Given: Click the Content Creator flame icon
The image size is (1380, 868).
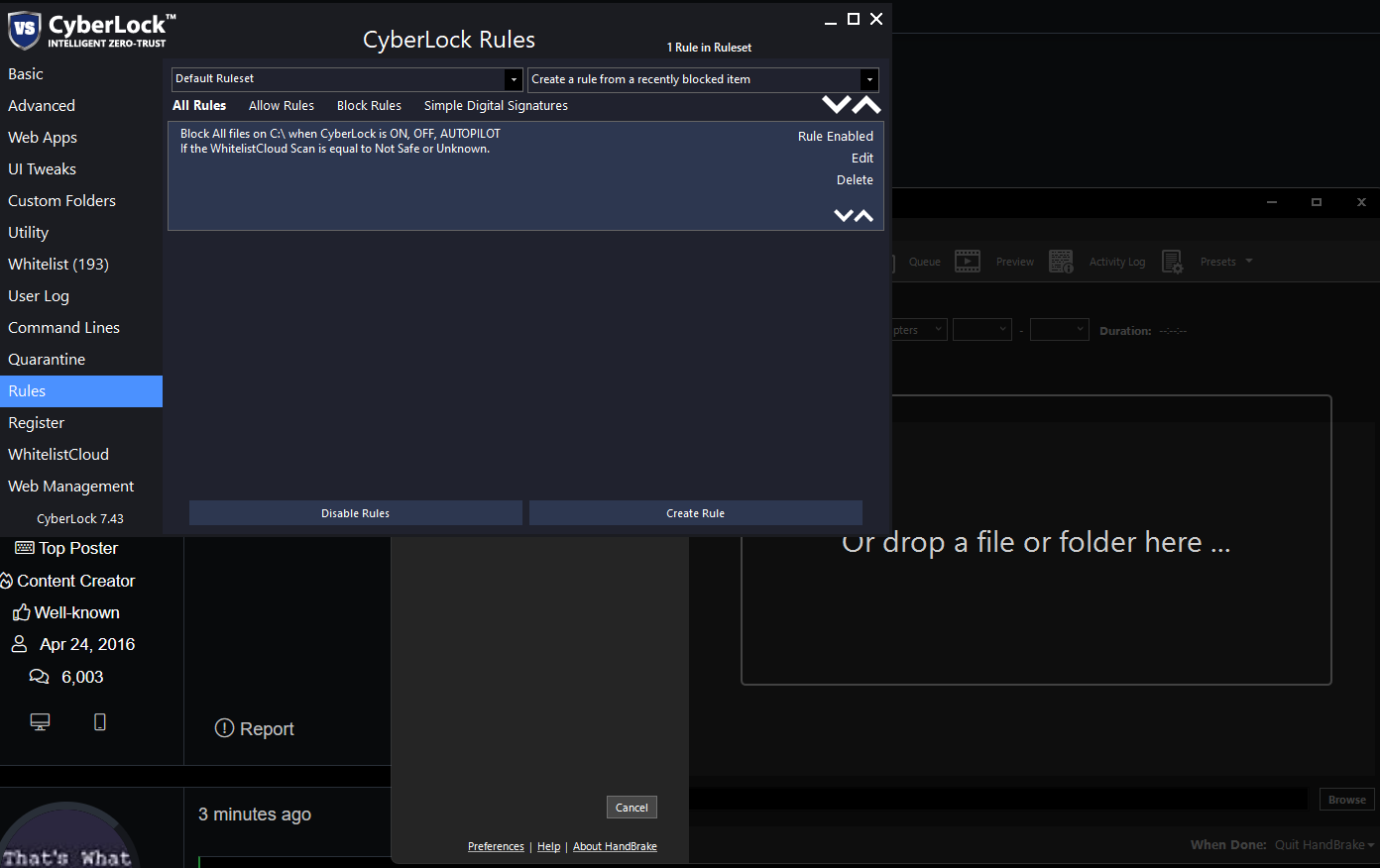Looking at the screenshot, I should point(6,581).
